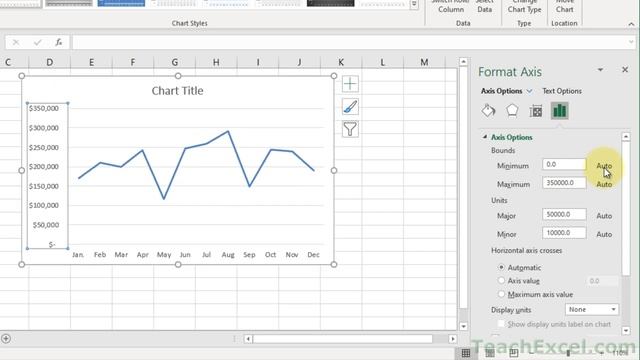This screenshot has height=360, width=640.
Task: Click inside the formula bar input
Action: pyautogui.click(x=349, y=42)
